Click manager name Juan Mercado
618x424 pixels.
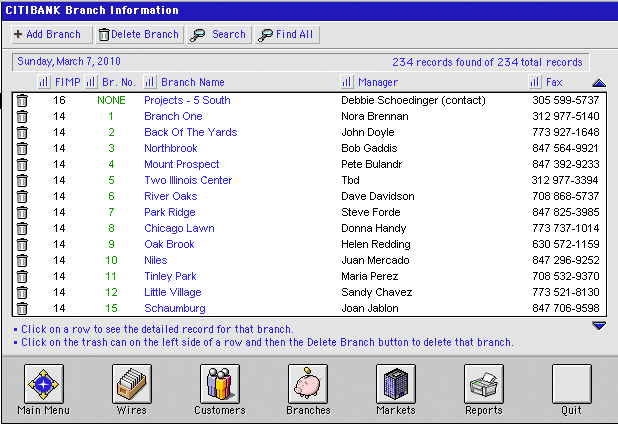375,260
